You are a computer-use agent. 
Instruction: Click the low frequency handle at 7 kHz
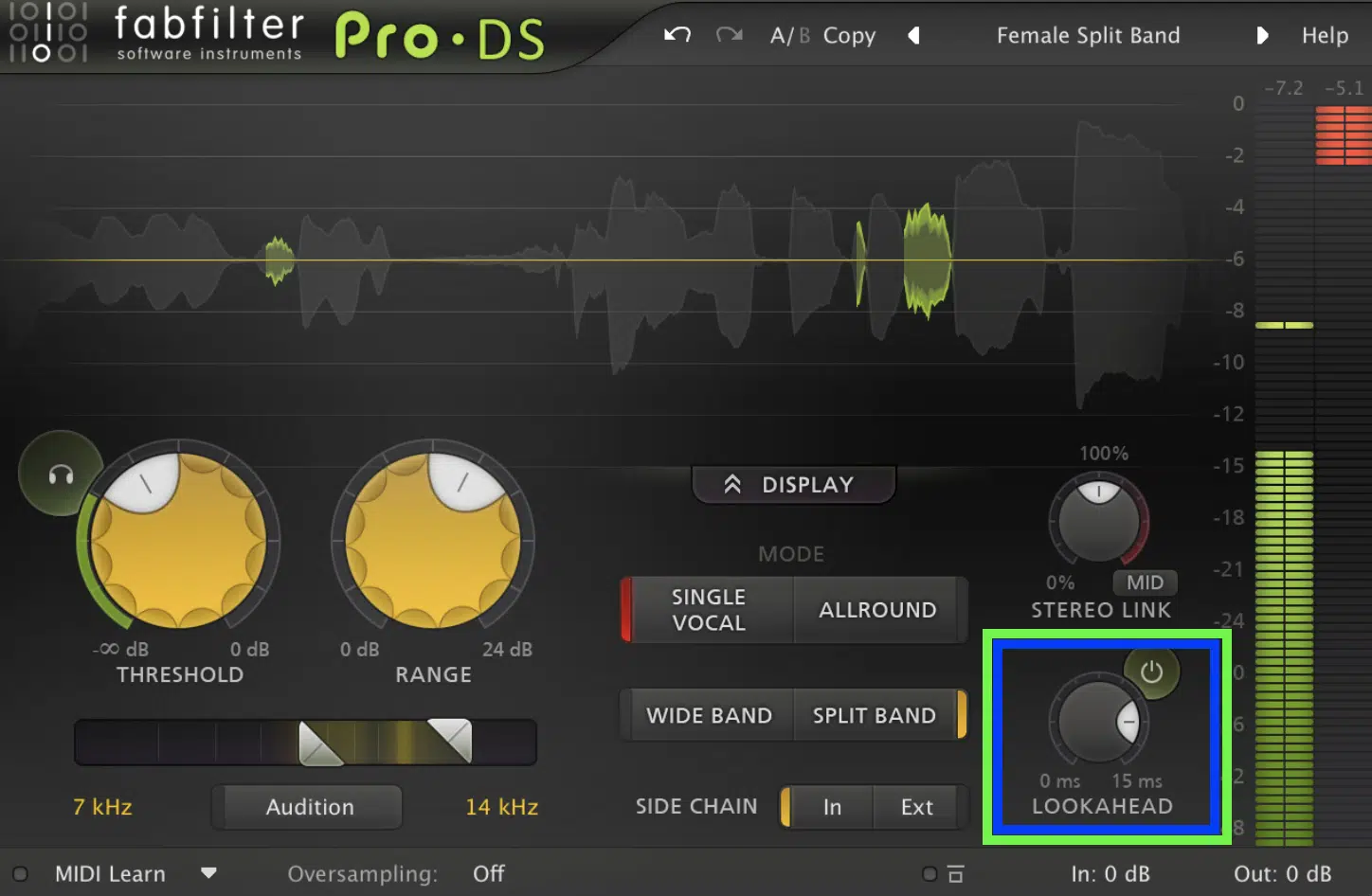pos(319,743)
